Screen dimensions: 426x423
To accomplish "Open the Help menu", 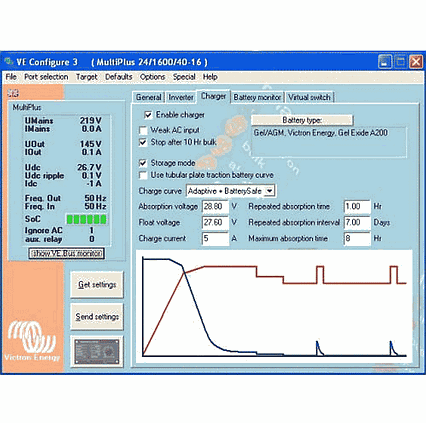I will pos(210,77).
